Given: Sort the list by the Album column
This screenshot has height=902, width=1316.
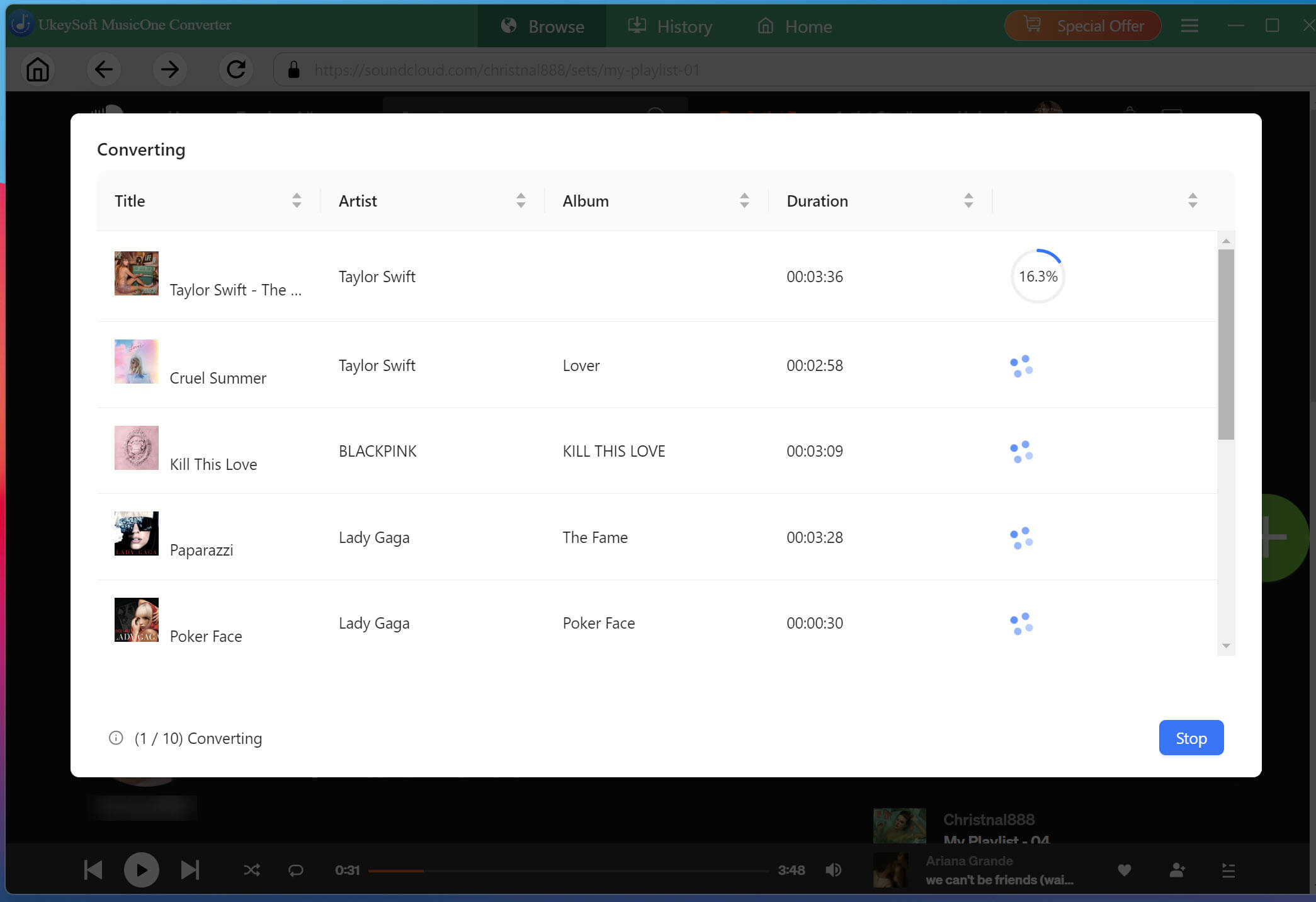Looking at the screenshot, I should pyautogui.click(x=744, y=201).
